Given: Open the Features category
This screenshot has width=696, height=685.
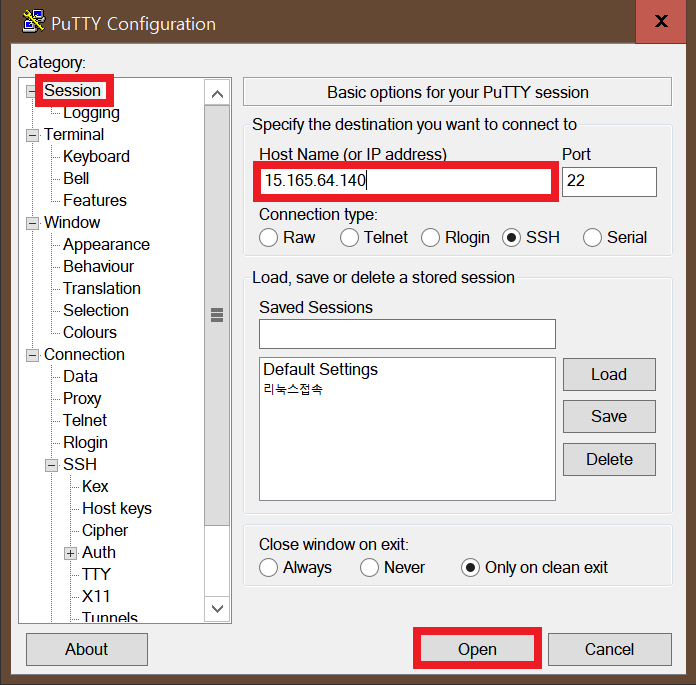Looking at the screenshot, I should coord(95,200).
